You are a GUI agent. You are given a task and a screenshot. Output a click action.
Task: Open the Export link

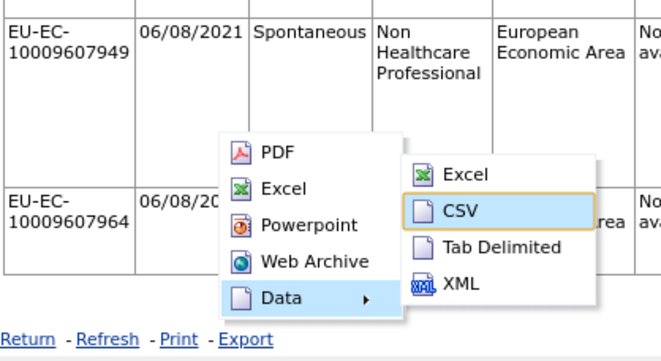[x=246, y=339]
